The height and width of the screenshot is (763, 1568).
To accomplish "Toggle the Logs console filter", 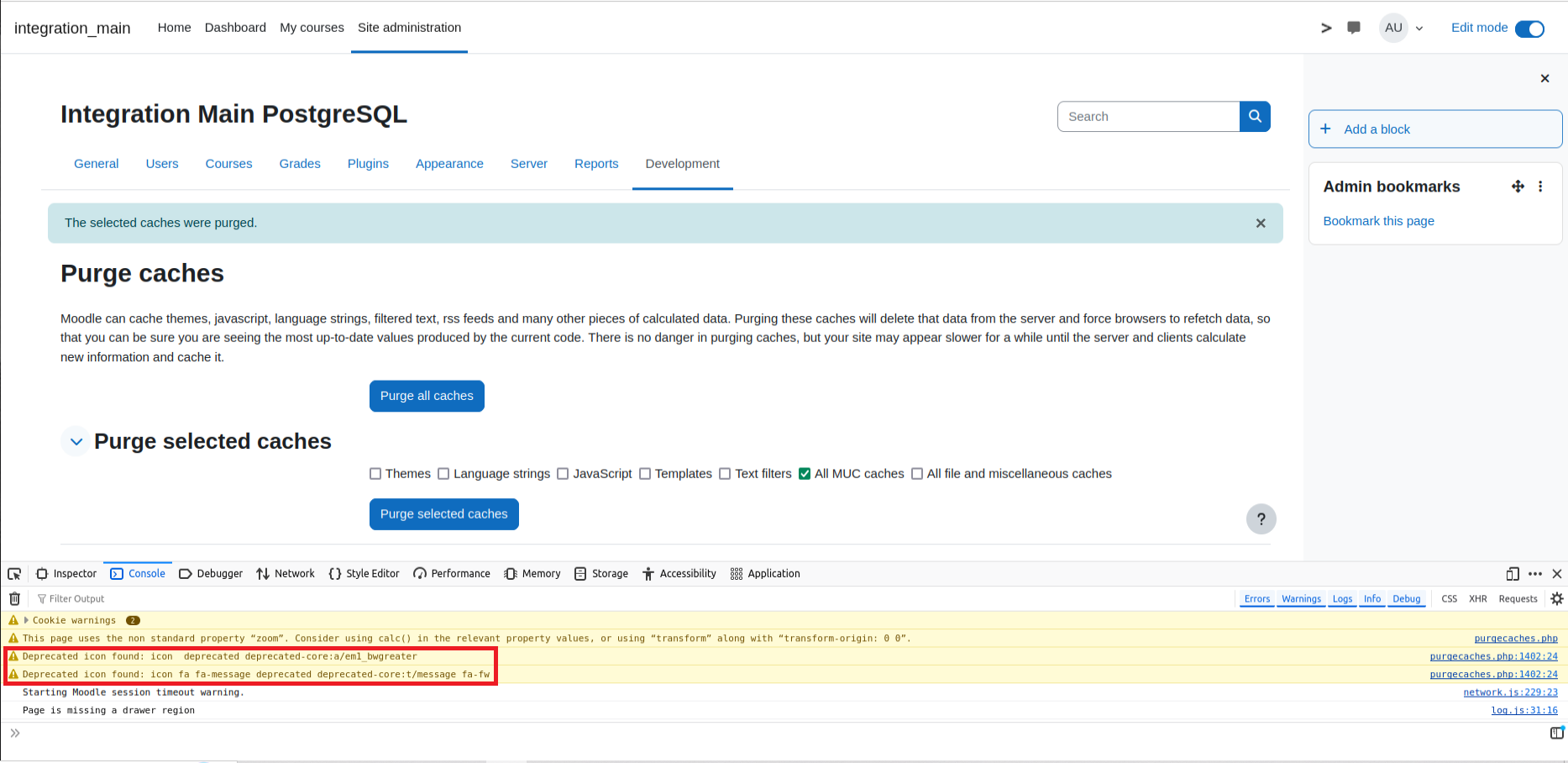I will pyautogui.click(x=1342, y=599).
